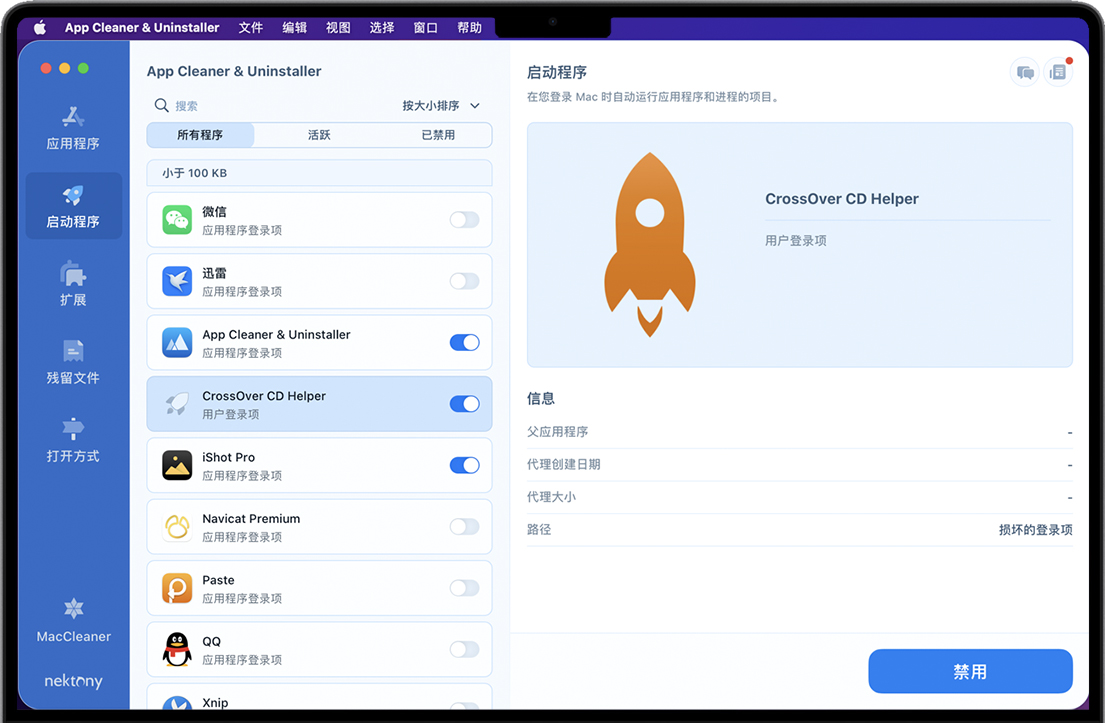Open the chat feedback icon top right
Viewport: 1105px width, 723px height.
[x=1025, y=72]
